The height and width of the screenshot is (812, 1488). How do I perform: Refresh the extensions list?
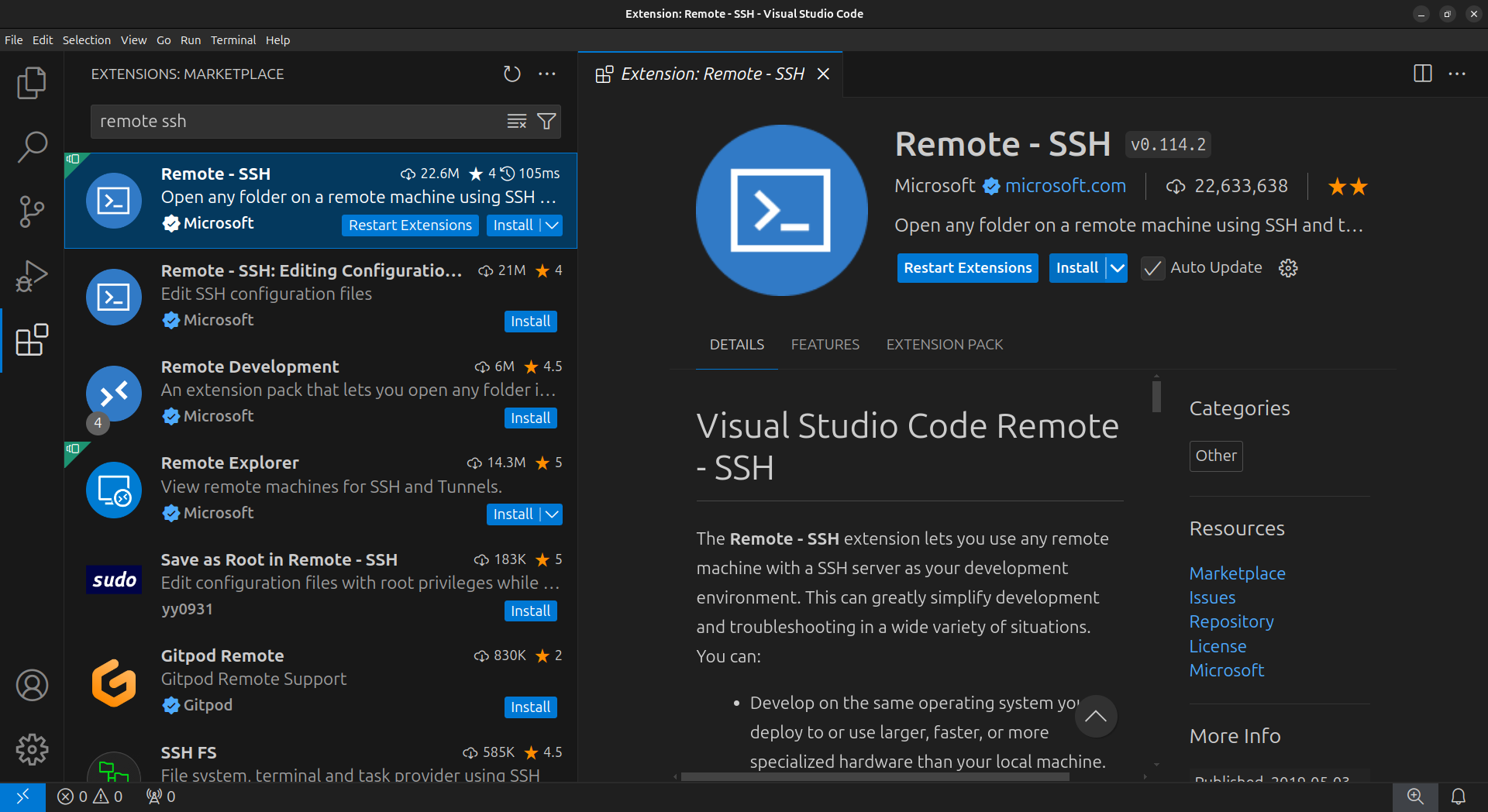511,74
